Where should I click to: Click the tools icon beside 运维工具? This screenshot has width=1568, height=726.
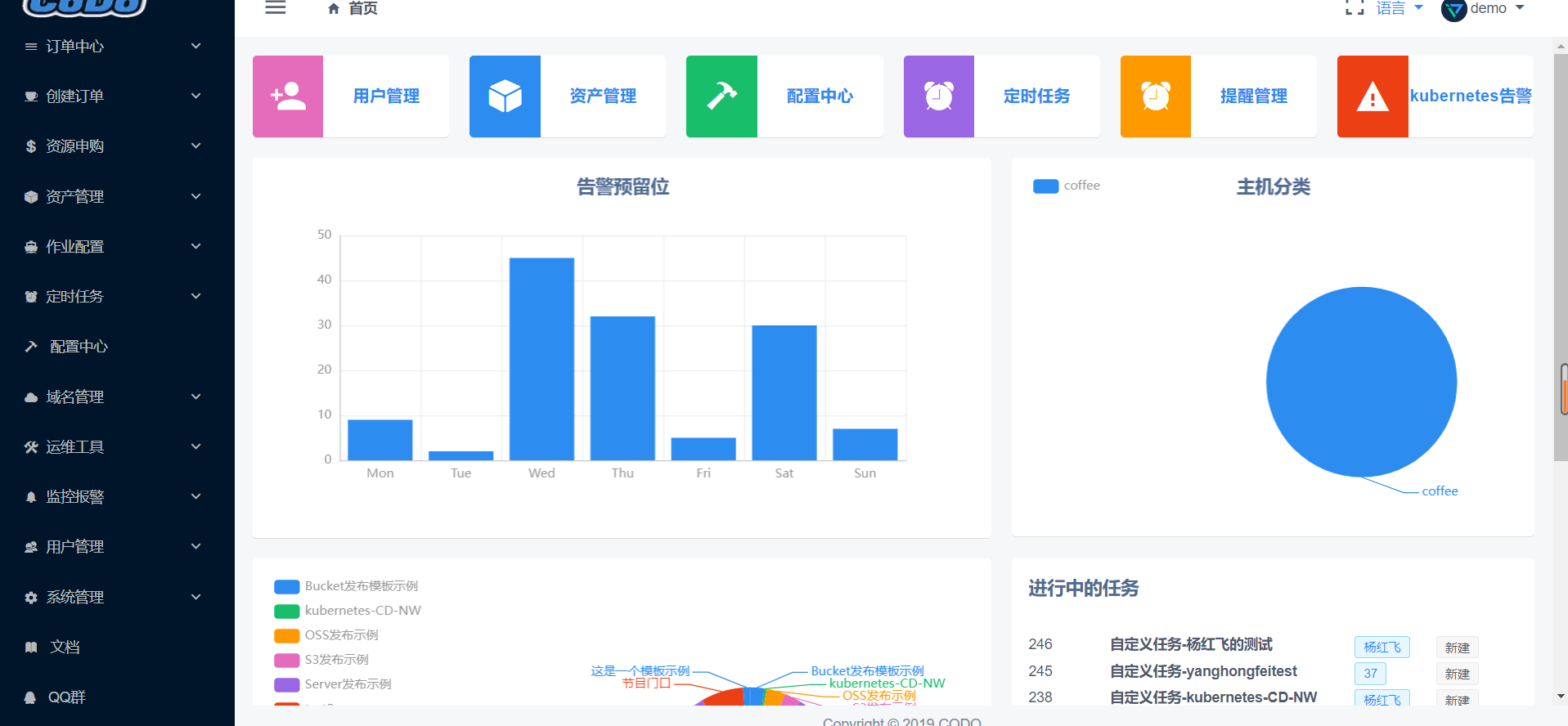tap(31, 447)
